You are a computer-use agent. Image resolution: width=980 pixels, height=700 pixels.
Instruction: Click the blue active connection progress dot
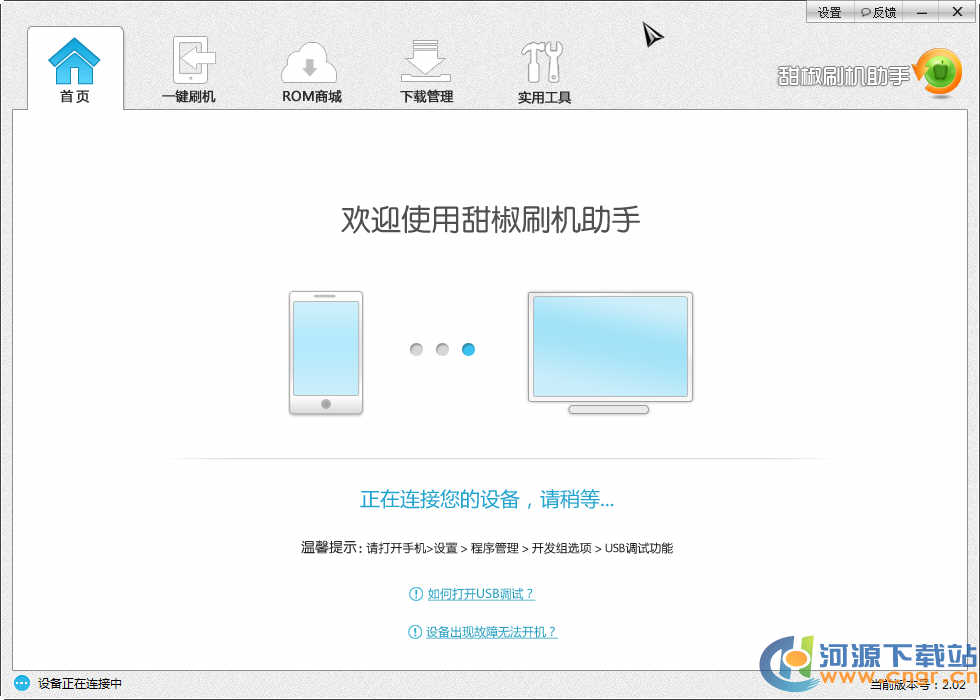pyautogui.click(x=468, y=349)
